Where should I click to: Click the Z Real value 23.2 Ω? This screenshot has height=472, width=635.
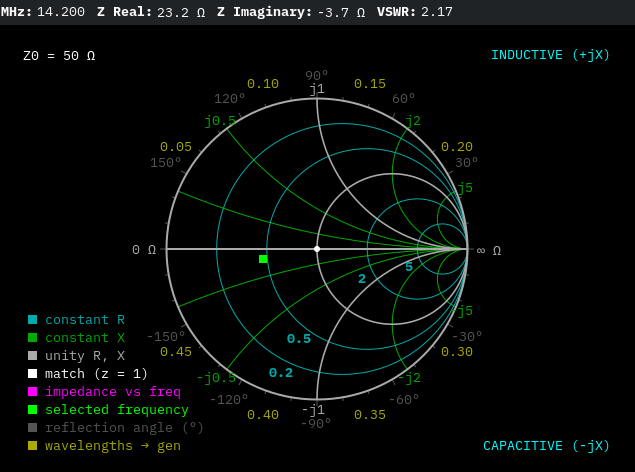click(x=181, y=12)
